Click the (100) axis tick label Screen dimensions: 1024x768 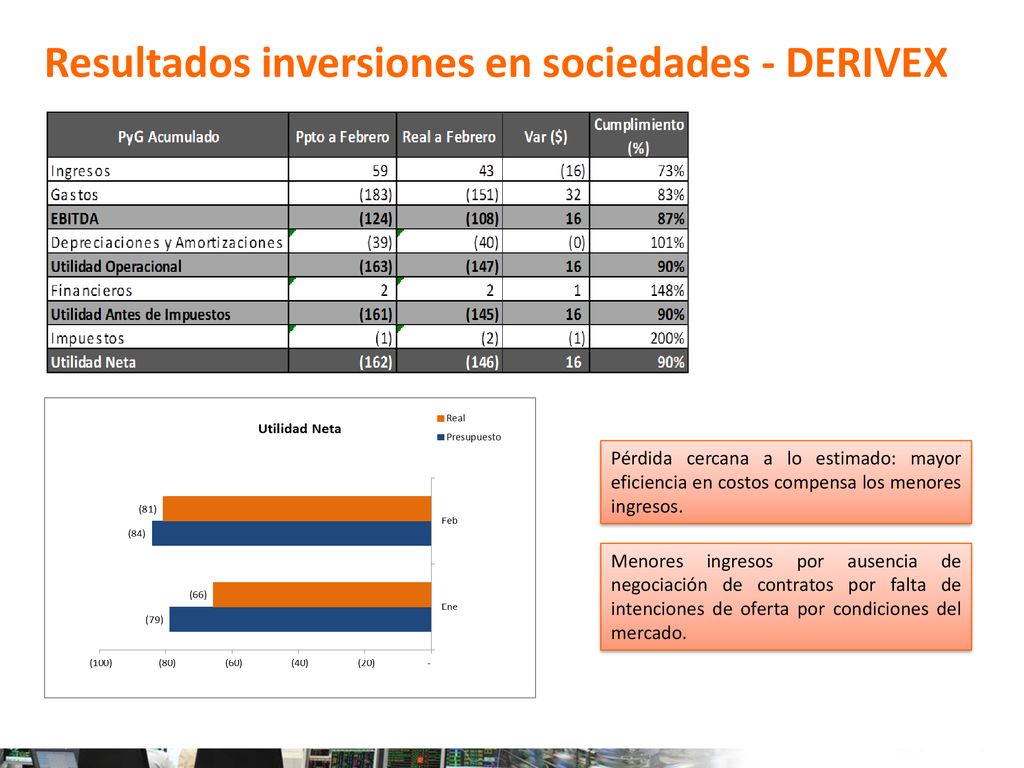point(101,663)
